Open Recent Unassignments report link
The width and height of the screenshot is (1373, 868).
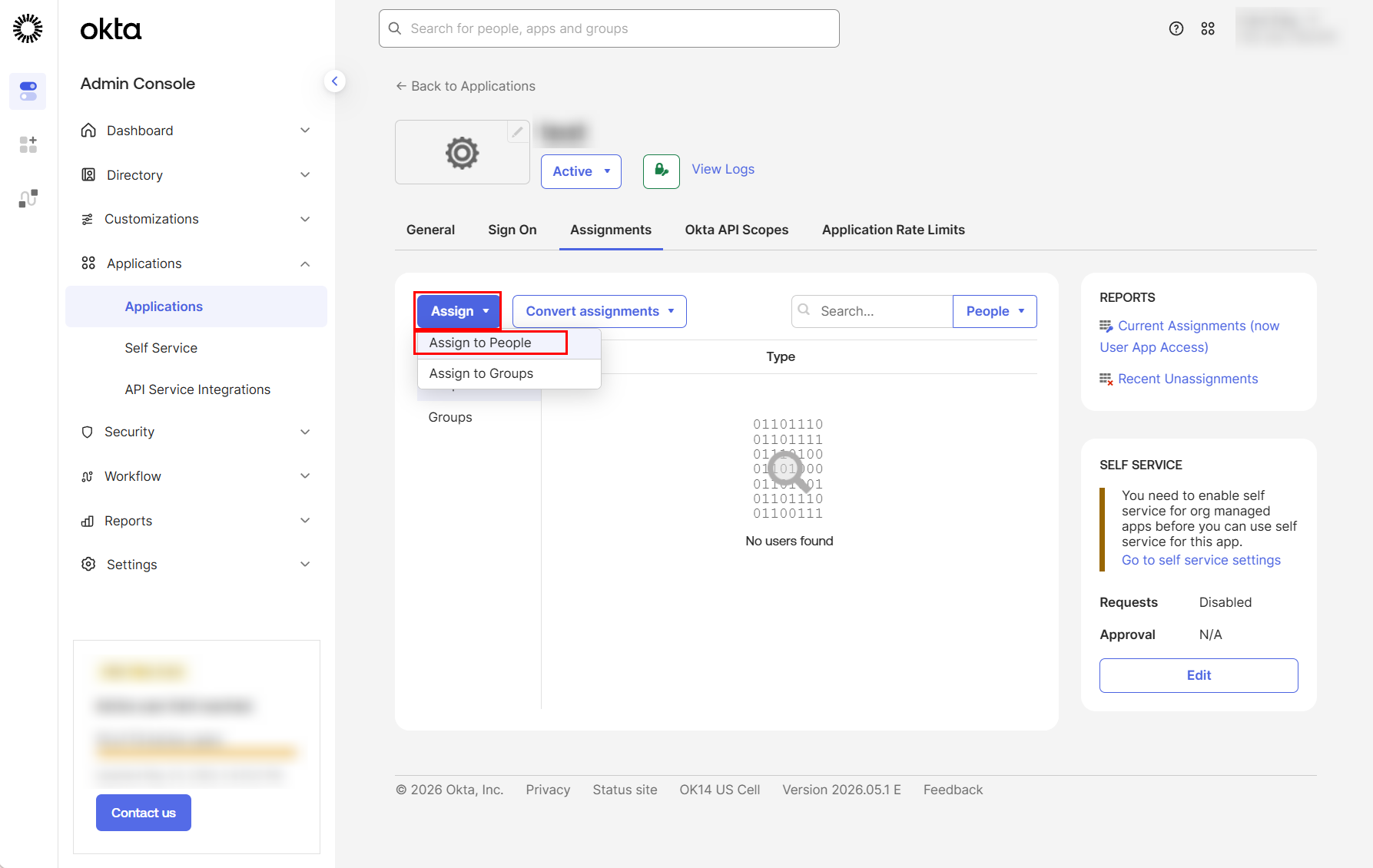click(x=1188, y=379)
